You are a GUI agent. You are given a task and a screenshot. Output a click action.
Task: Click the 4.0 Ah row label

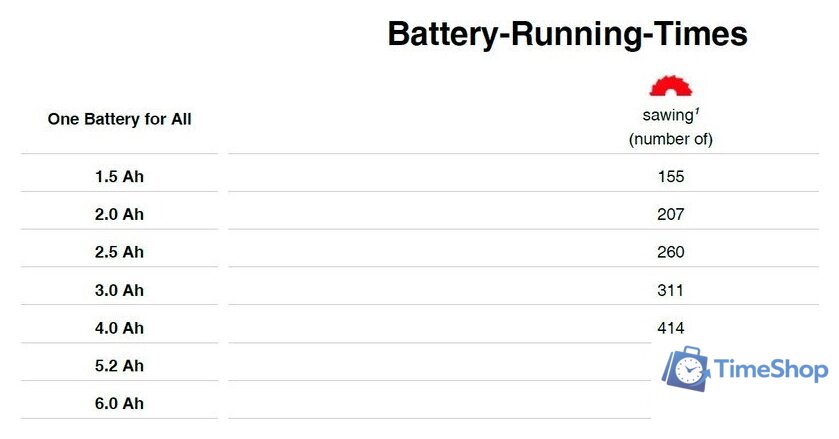(x=120, y=328)
